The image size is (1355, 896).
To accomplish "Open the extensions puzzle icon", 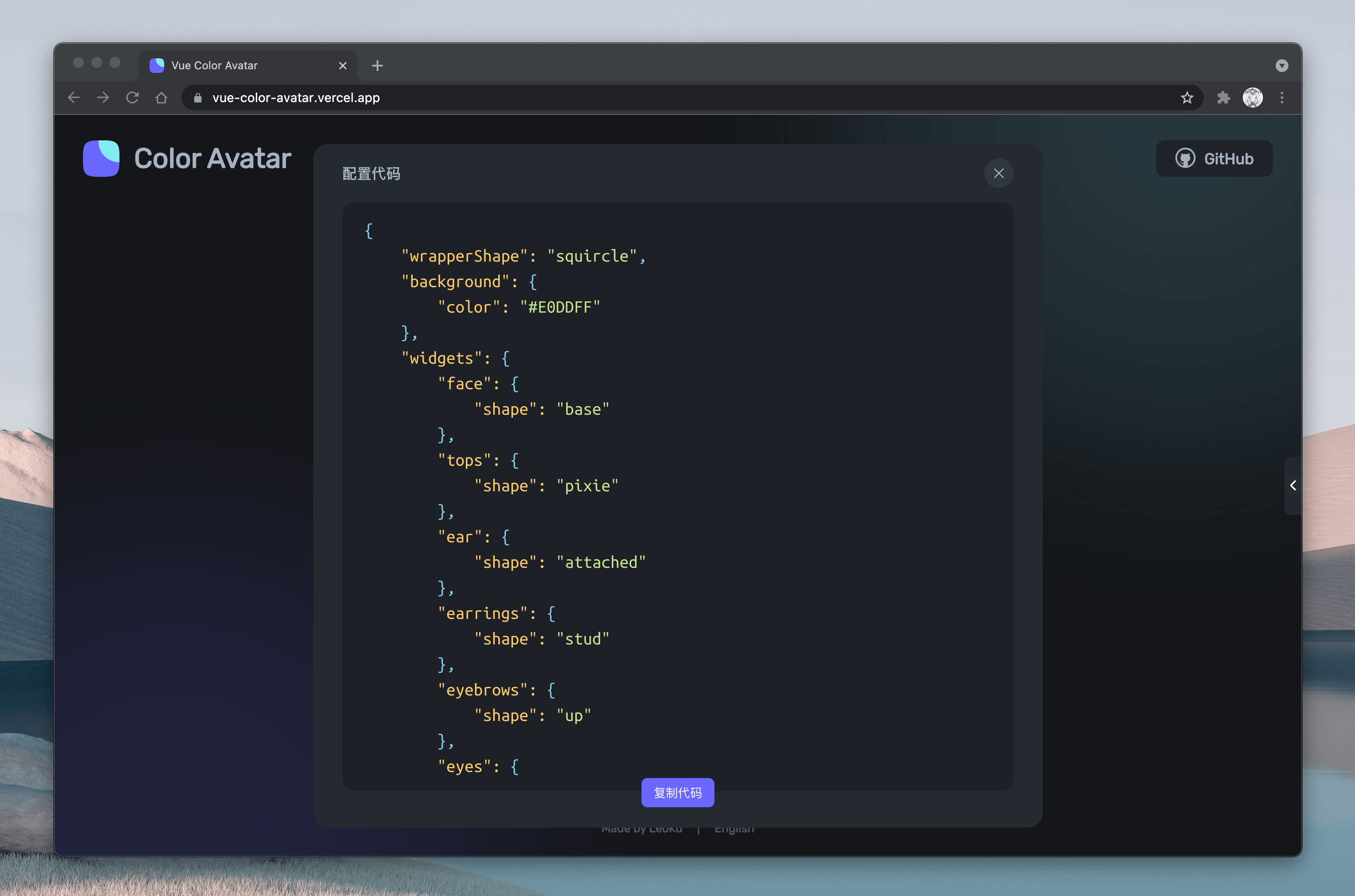I will [x=1223, y=98].
